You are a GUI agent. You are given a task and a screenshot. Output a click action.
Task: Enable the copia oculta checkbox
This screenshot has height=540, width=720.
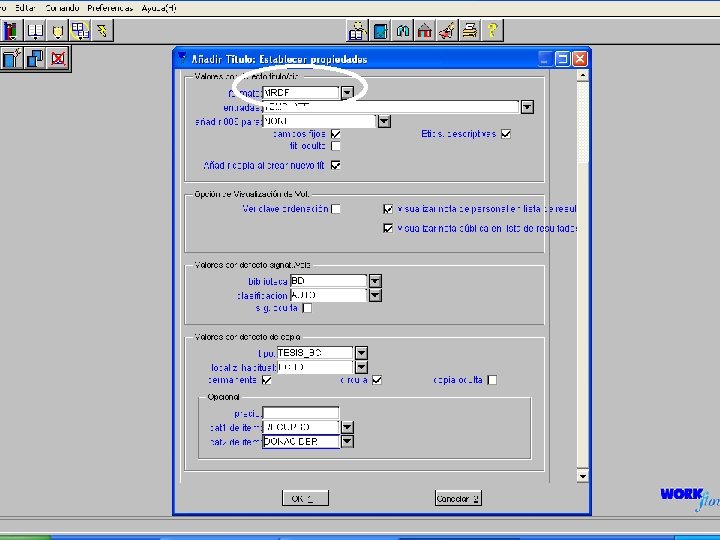pos(492,380)
